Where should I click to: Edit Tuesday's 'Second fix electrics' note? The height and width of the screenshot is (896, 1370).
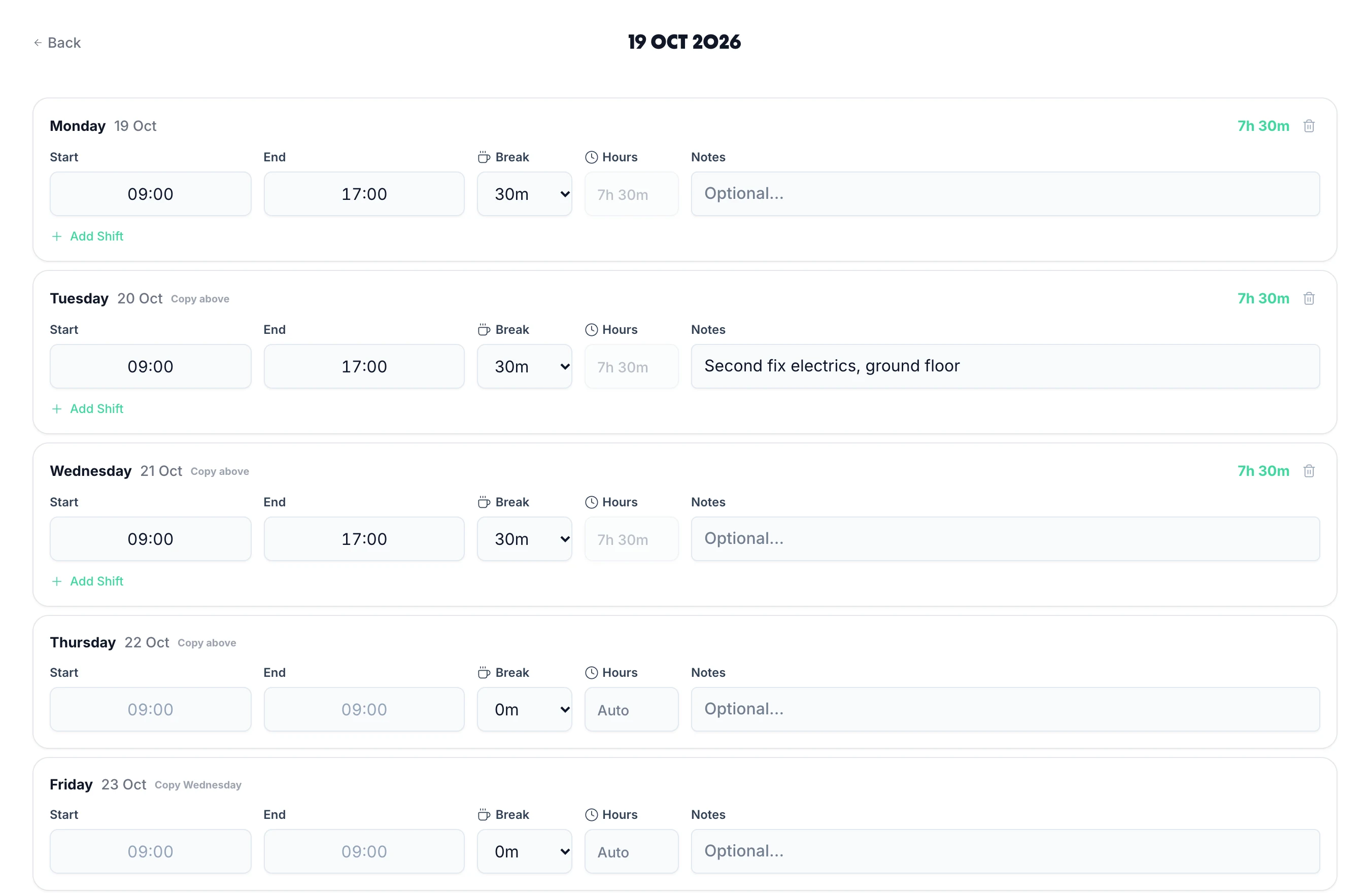pos(1005,367)
